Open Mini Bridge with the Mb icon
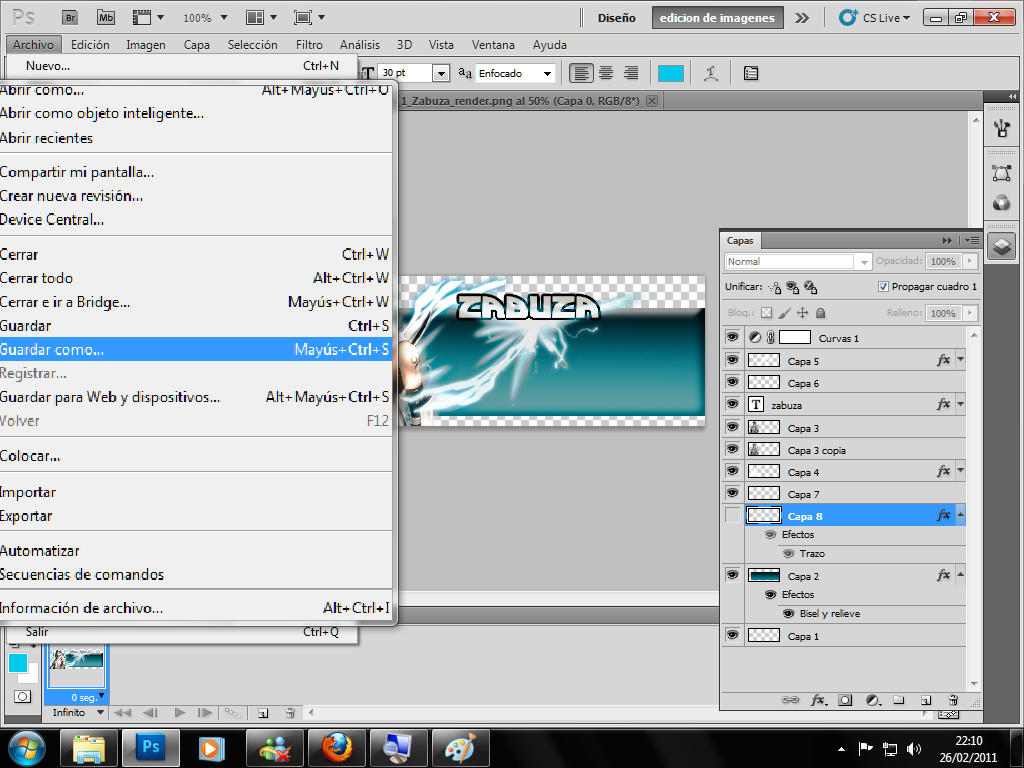The height and width of the screenshot is (768, 1024). coord(106,18)
